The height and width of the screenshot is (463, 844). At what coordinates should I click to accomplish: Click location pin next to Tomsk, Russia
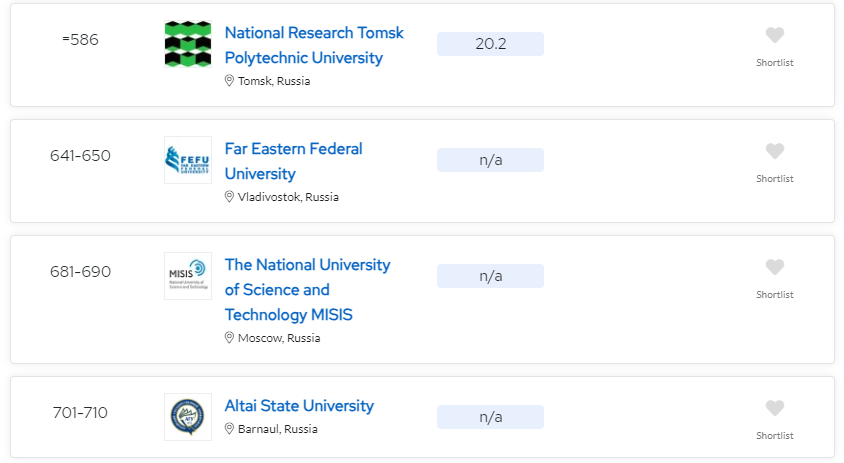tap(229, 81)
